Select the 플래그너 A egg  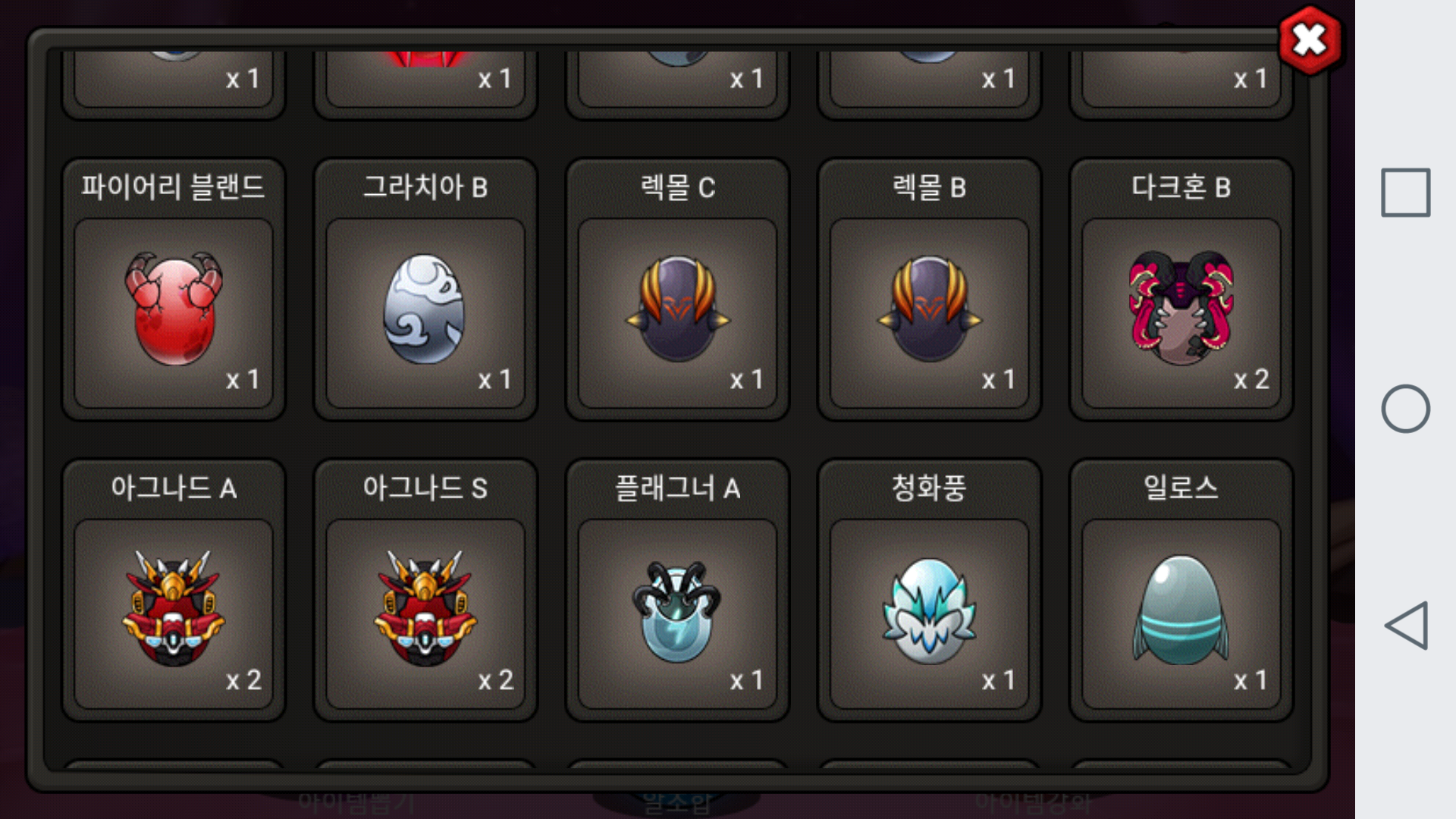pyautogui.click(x=677, y=611)
